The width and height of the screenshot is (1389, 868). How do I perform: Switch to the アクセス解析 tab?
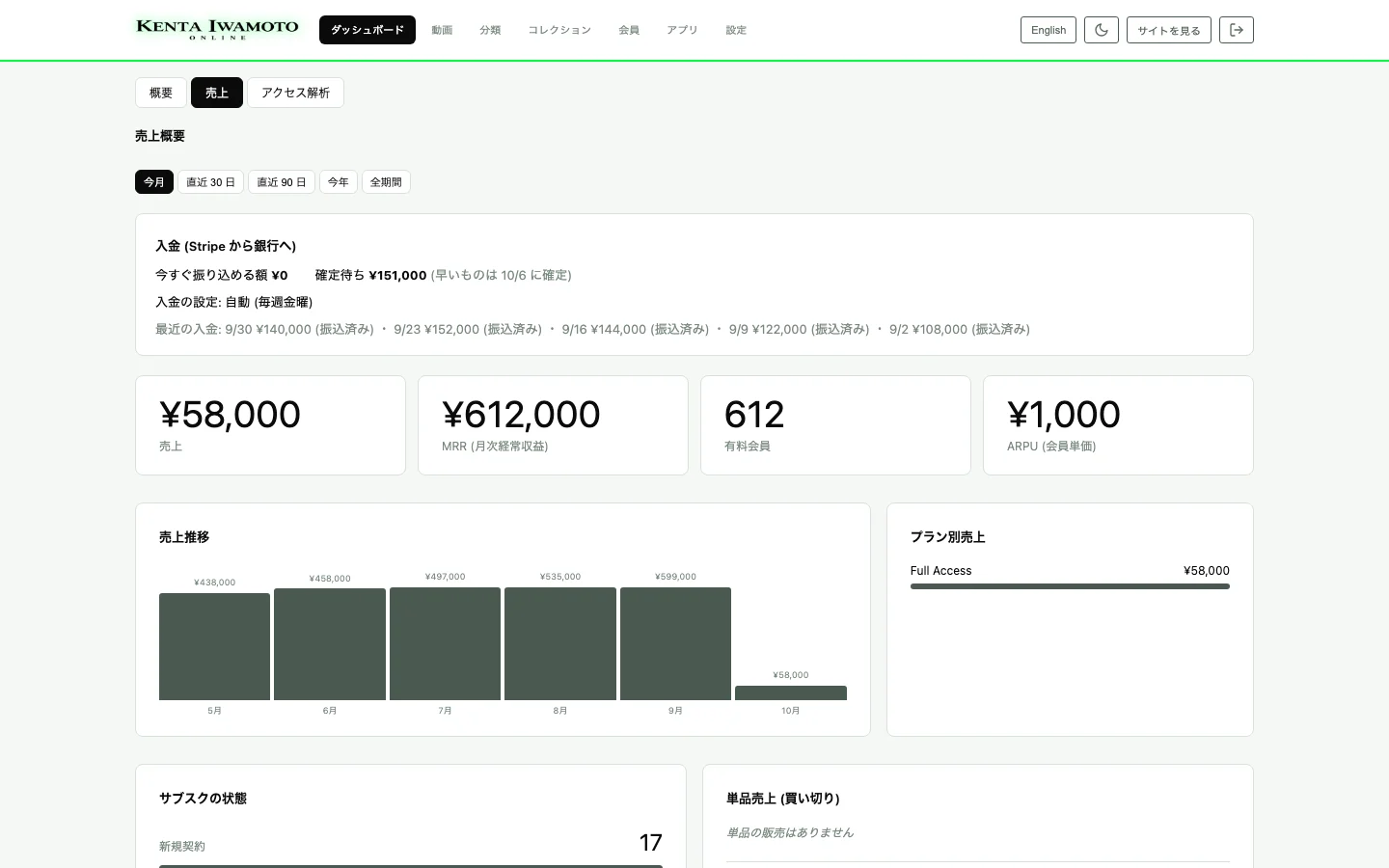tap(295, 93)
